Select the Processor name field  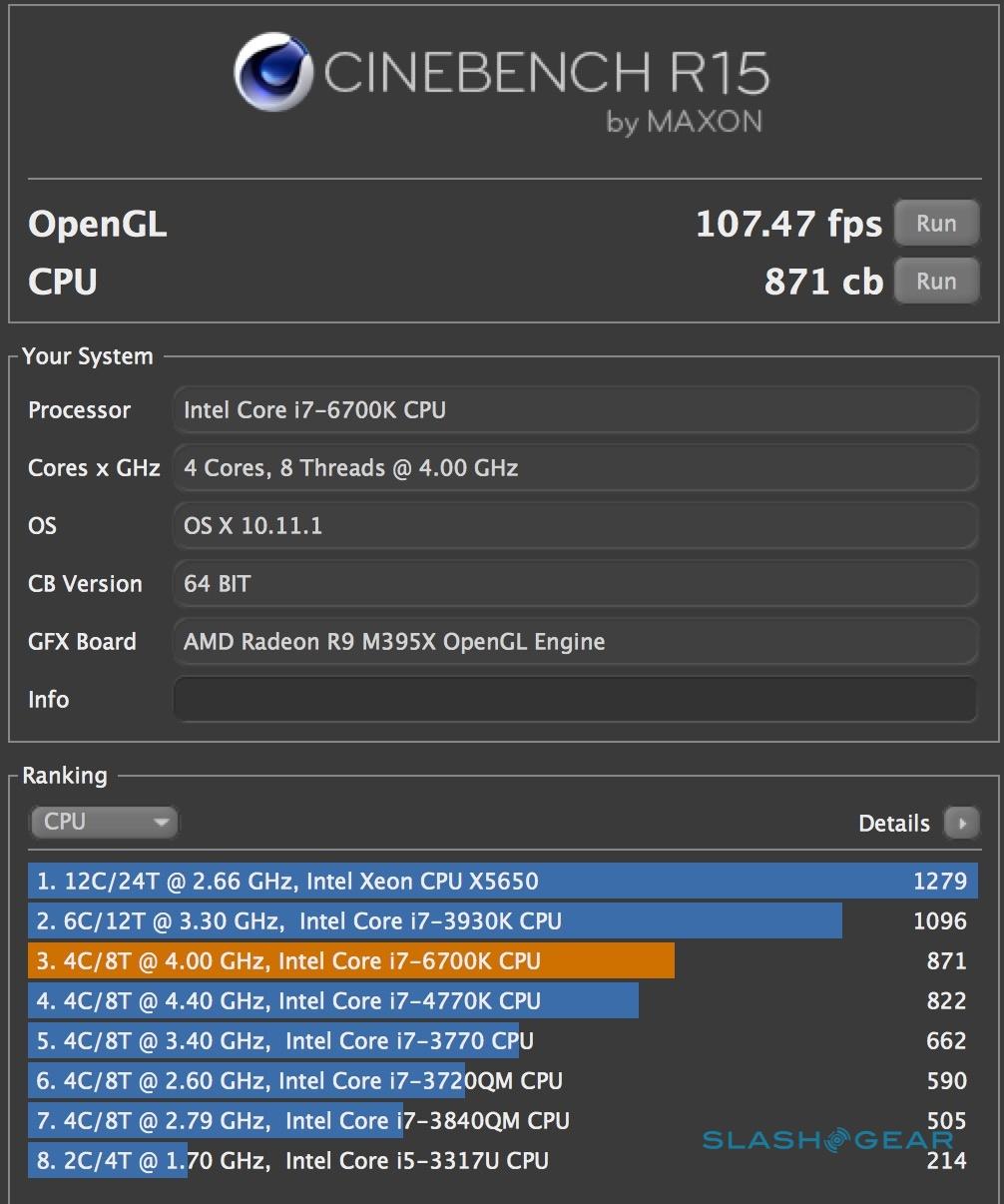point(575,410)
